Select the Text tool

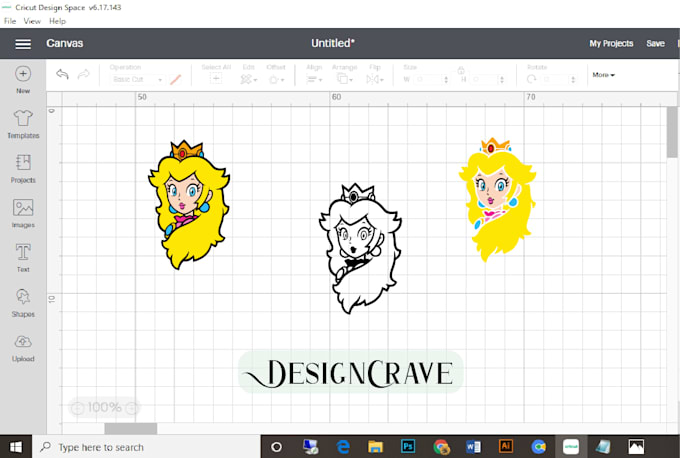tap(23, 252)
